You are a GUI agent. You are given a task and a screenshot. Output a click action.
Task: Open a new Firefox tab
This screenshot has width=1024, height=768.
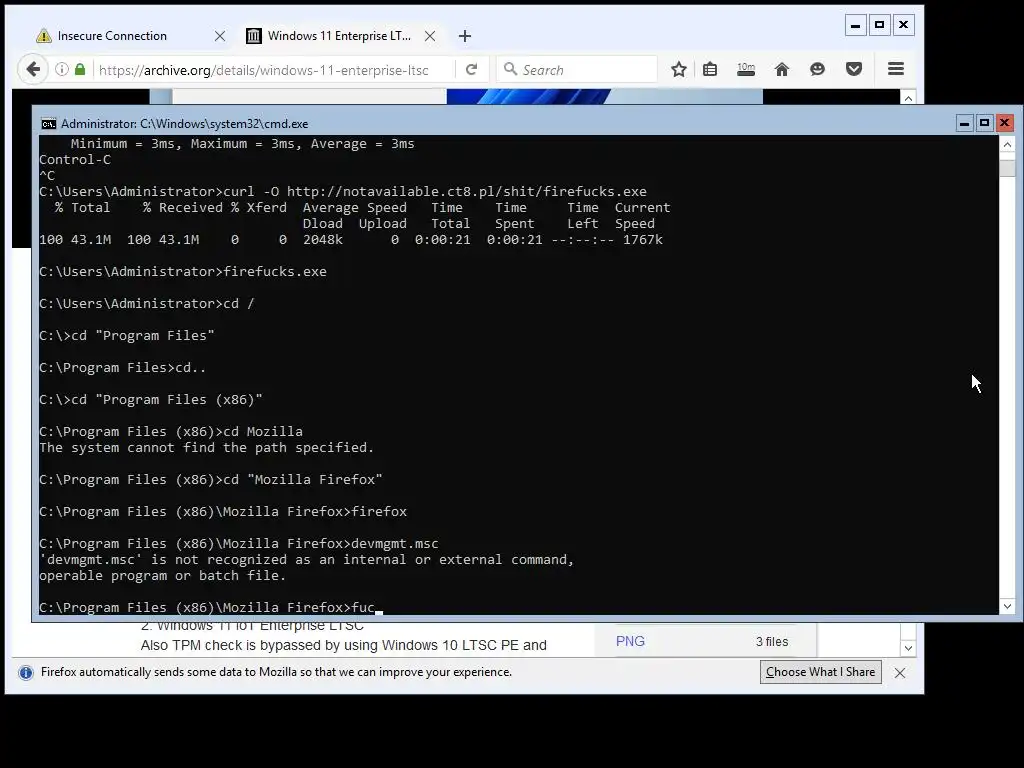coord(464,37)
